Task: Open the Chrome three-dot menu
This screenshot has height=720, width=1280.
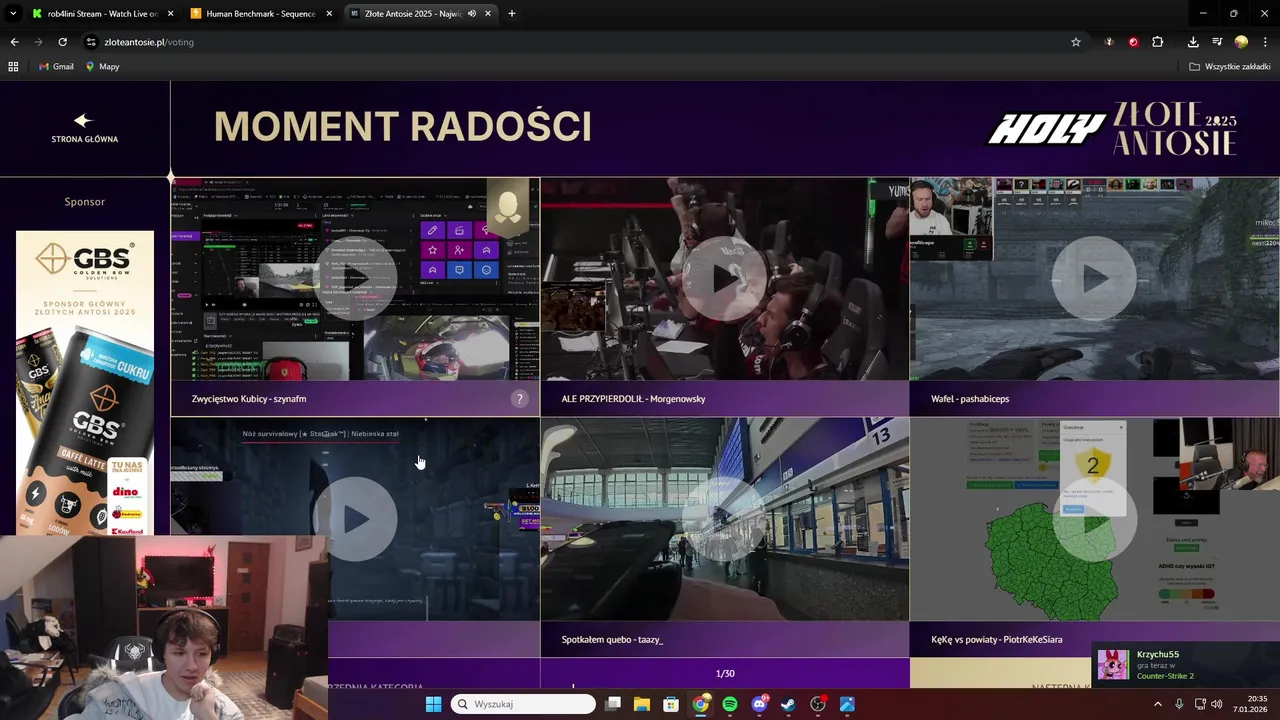Action: [x=1266, y=42]
